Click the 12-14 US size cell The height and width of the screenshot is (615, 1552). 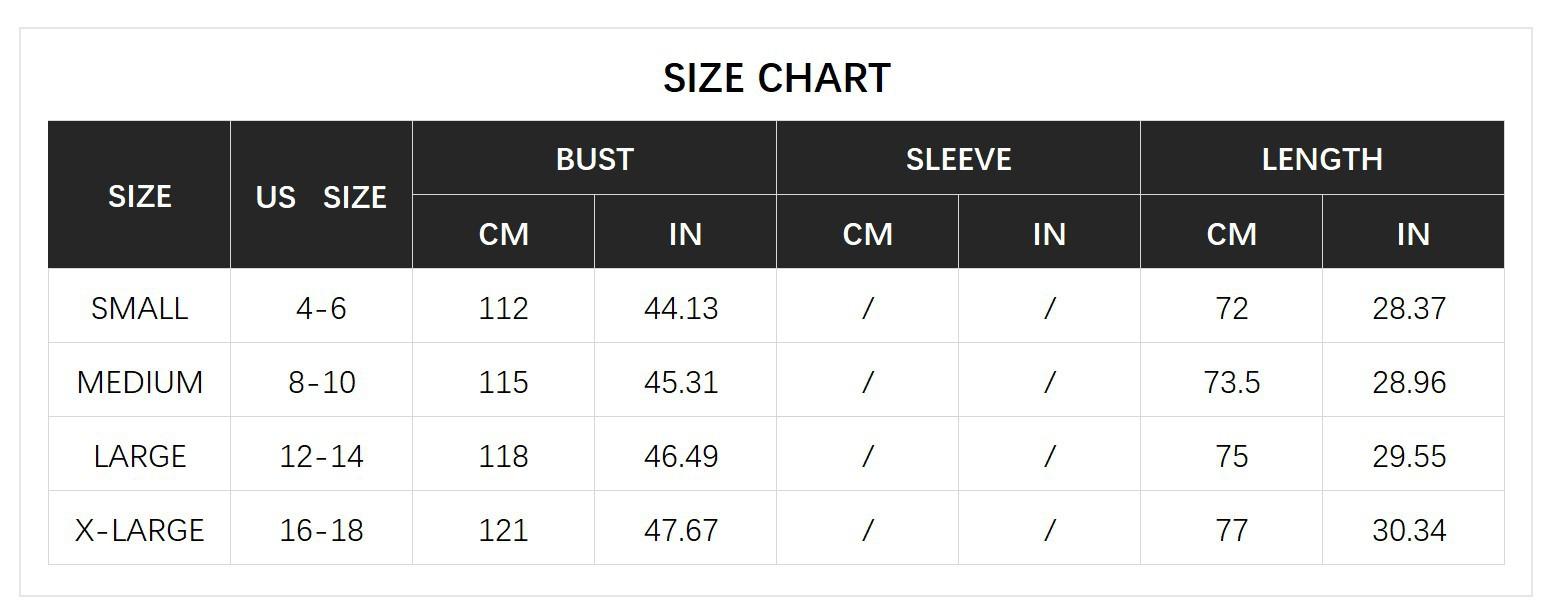pyautogui.click(x=321, y=456)
